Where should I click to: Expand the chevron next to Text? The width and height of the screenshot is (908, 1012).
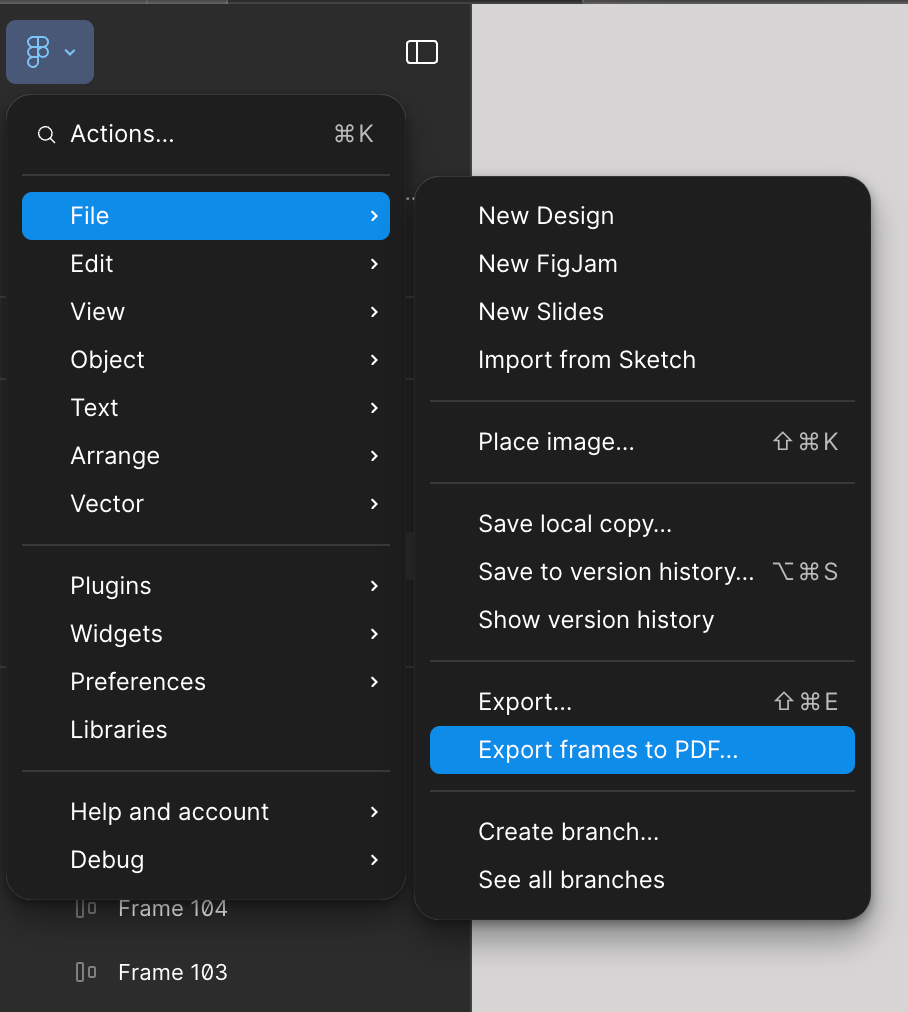[374, 408]
